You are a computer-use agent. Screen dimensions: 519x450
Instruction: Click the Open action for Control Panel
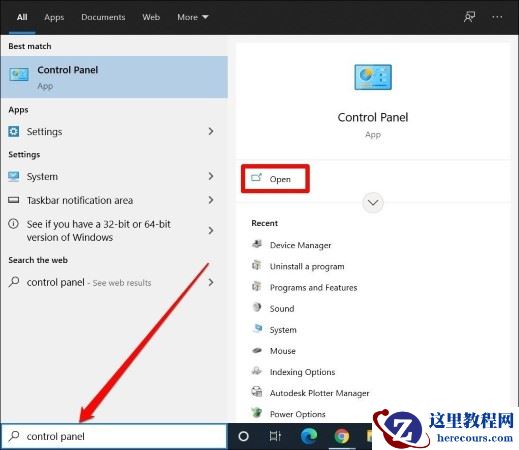coord(275,179)
